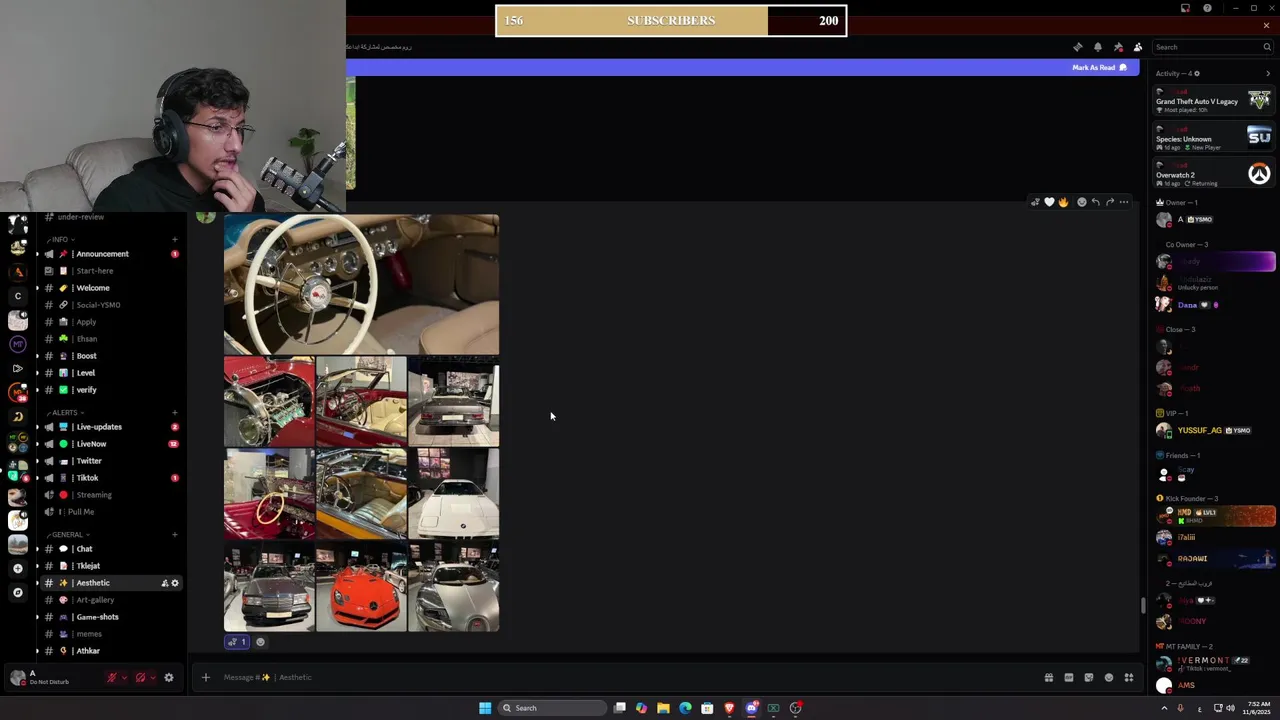The height and width of the screenshot is (720, 1280).
Task: Click the Search field in Discord header
Action: click(x=1212, y=47)
